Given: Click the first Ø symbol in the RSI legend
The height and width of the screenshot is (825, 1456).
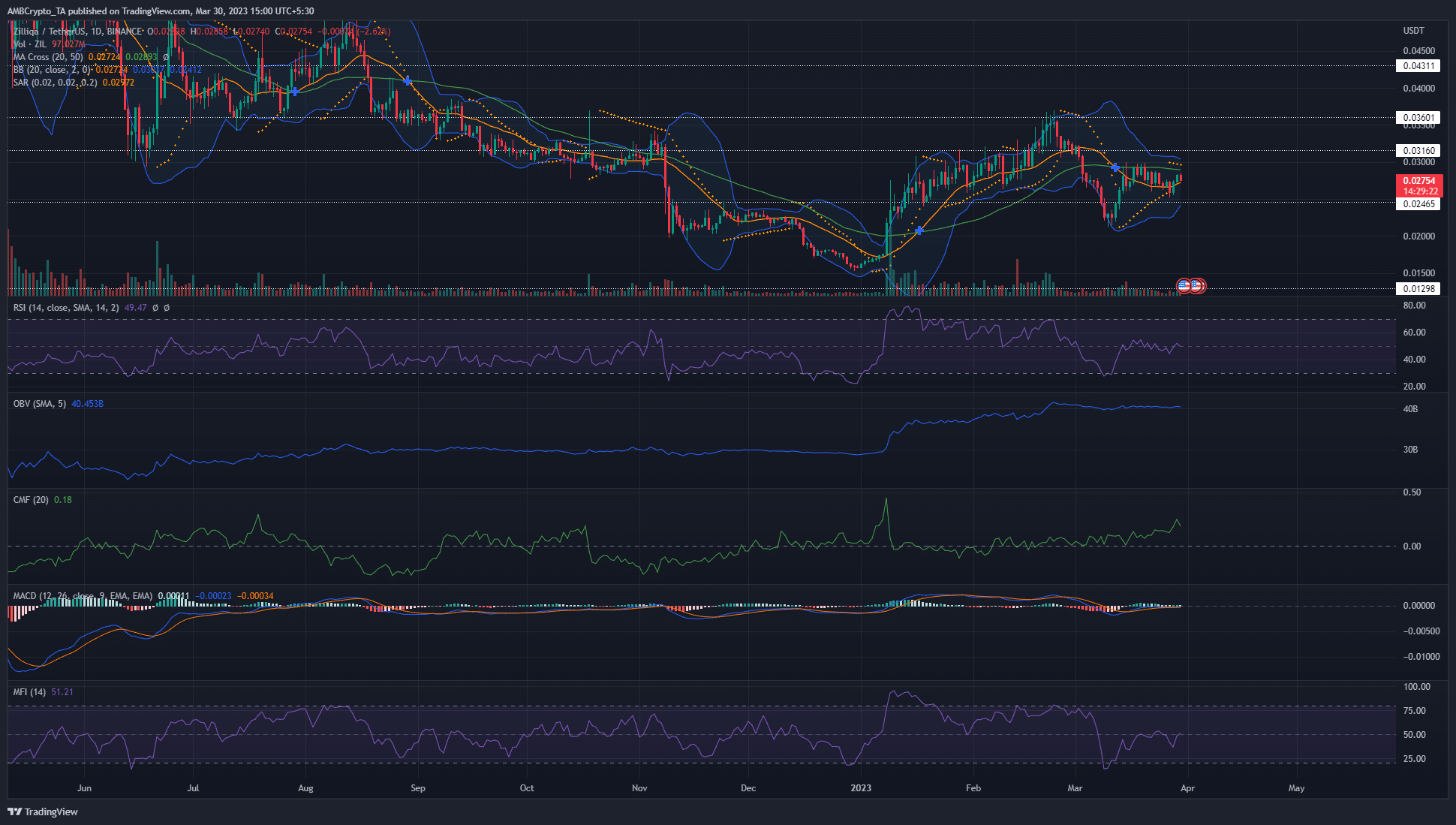Looking at the screenshot, I should pos(155,308).
